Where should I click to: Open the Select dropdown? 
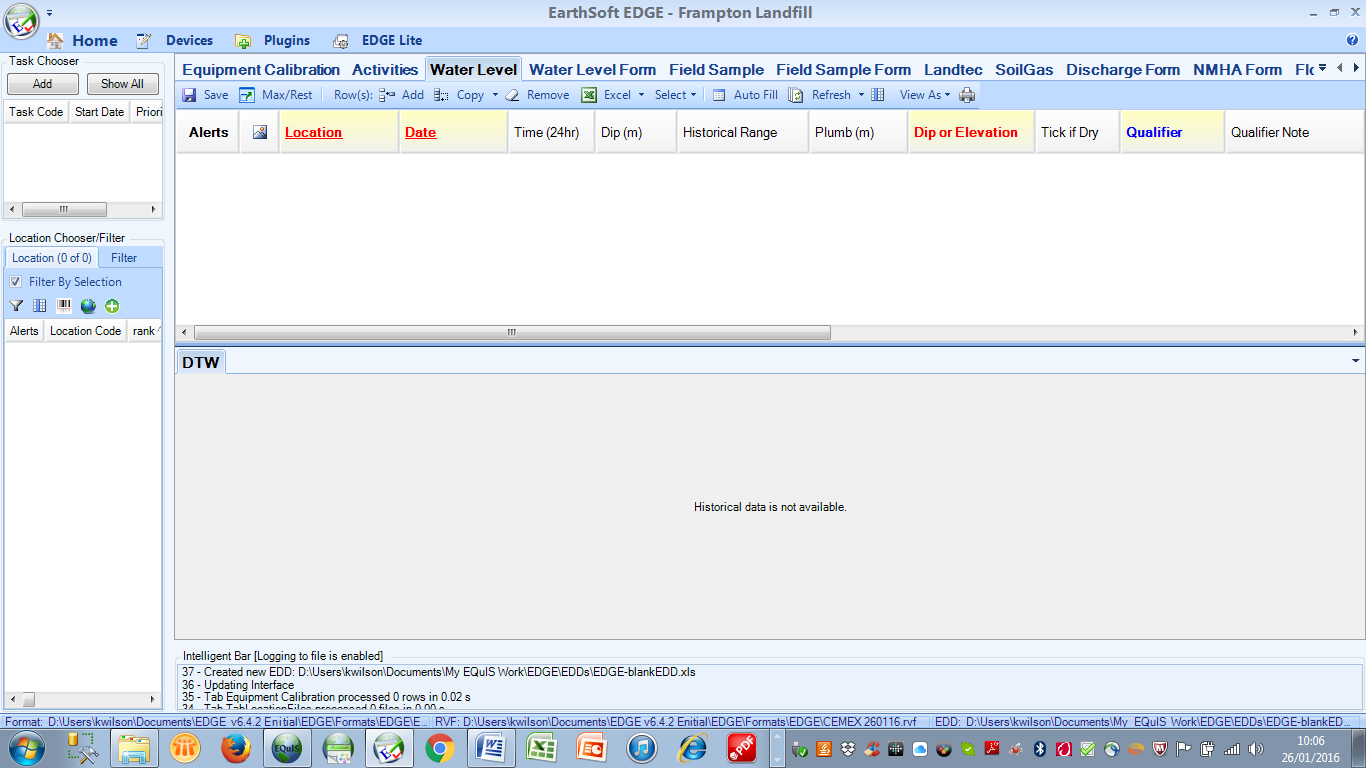click(676, 95)
